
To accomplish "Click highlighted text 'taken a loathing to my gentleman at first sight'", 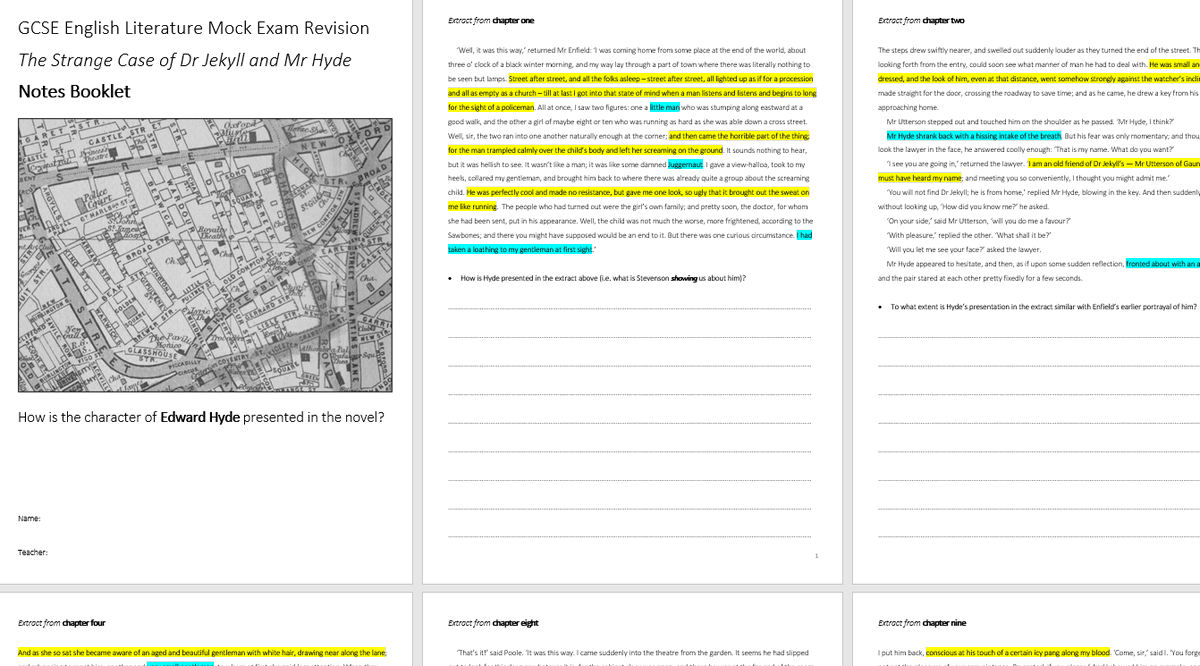I will tap(522, 249).
